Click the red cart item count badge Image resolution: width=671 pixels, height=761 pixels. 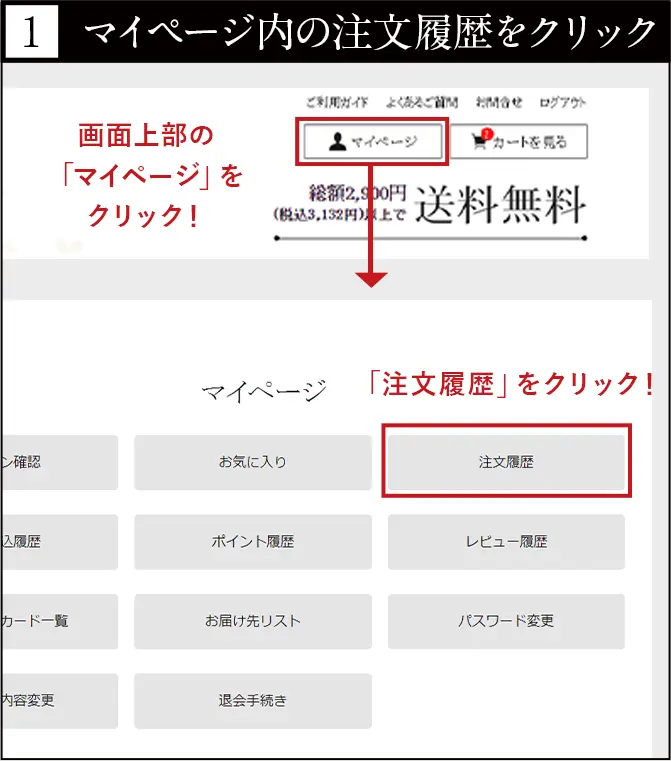click(x=487, y=134)
